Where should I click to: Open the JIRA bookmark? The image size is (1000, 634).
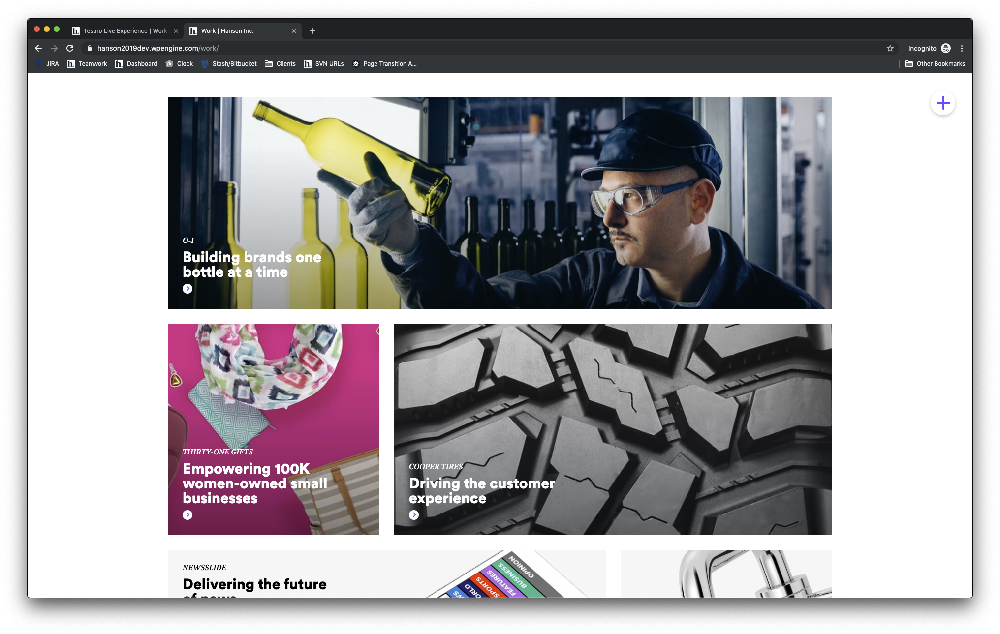pos(48,64)
